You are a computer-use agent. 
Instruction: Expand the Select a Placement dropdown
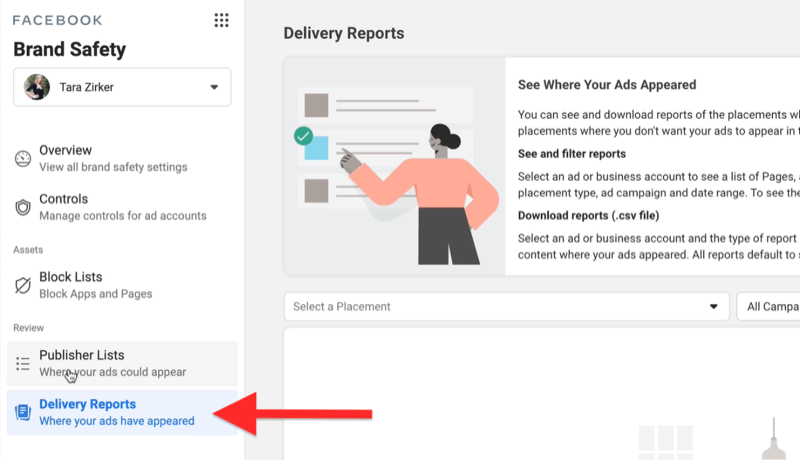tap(507, 306)
